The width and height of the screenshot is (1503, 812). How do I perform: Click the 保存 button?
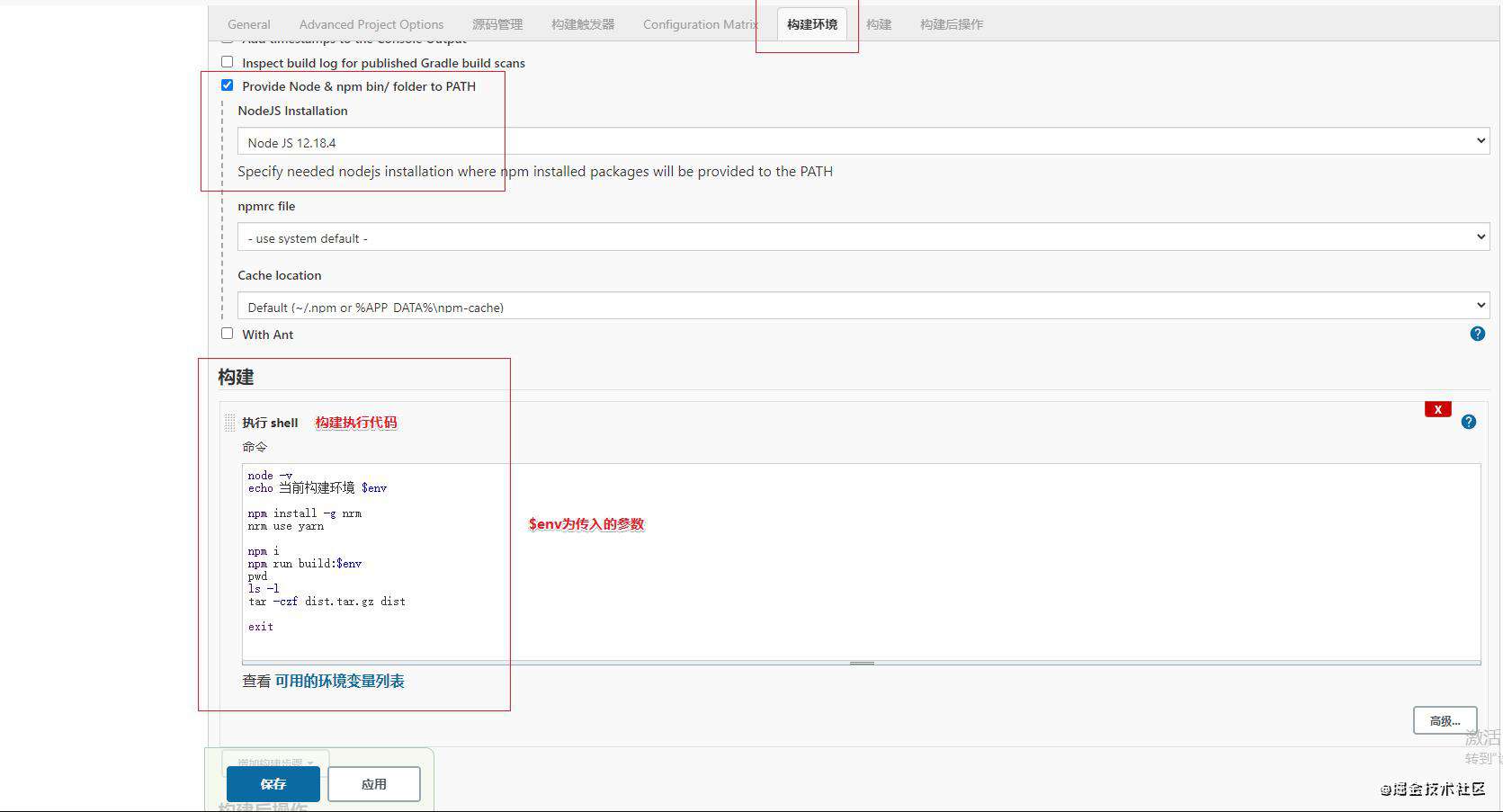[x=273, y=784]
